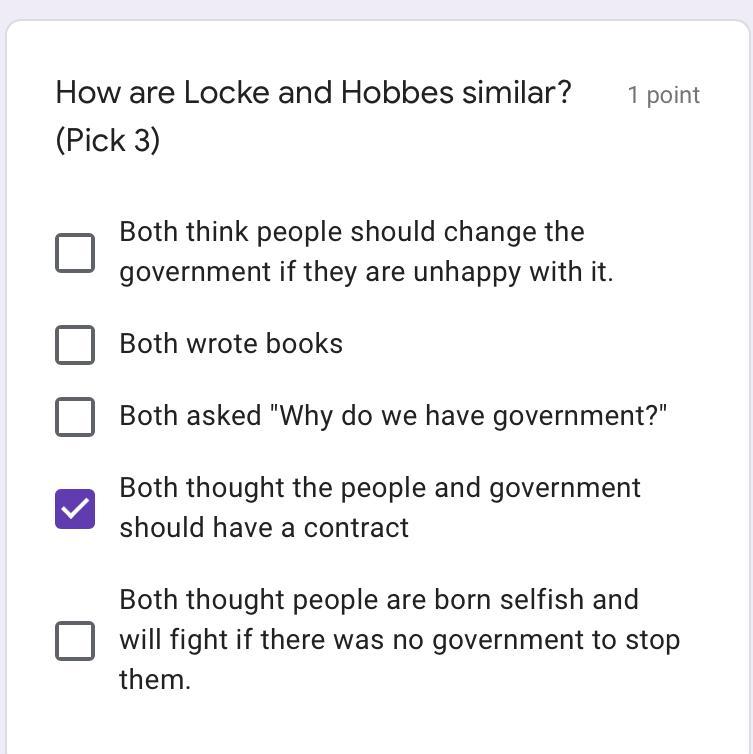This screenshot has width=753, height=754.
Task: Click the question title "How are Locke and Hobbes similar?"
Action: coord(313,93)
